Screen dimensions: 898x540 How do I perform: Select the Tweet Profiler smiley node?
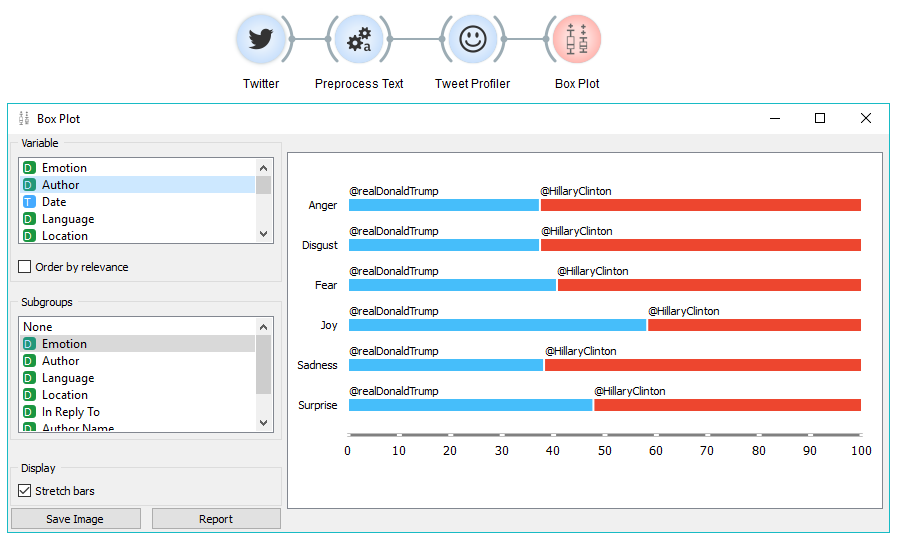point(472,40)
